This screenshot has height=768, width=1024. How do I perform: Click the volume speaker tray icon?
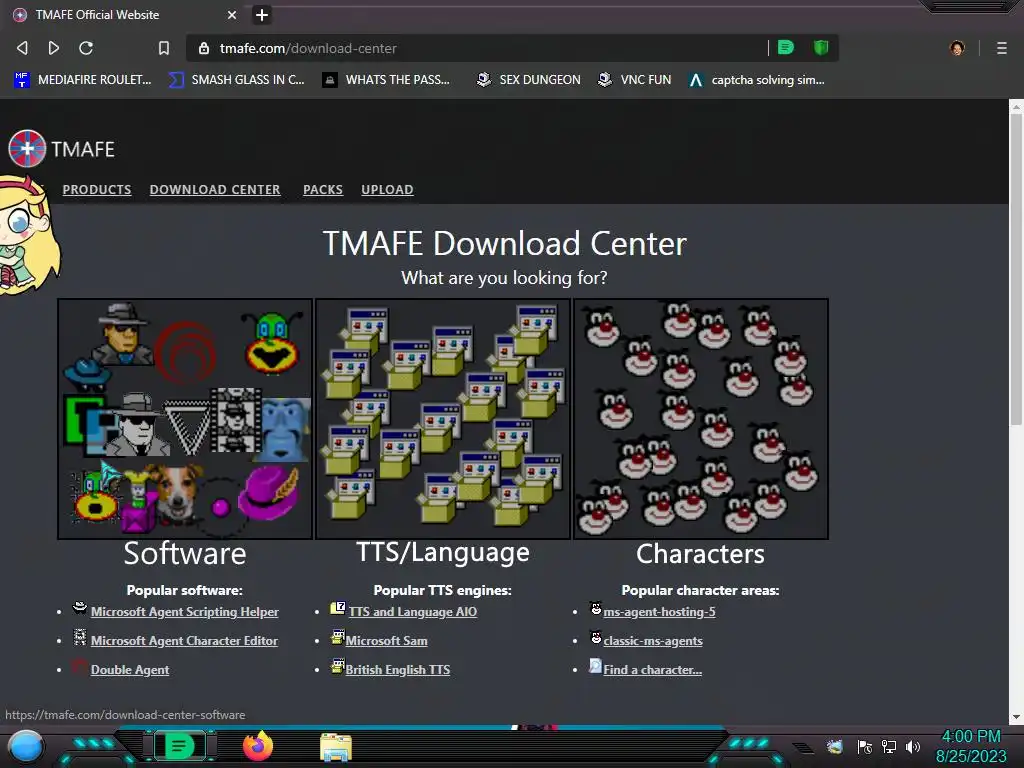912,746
